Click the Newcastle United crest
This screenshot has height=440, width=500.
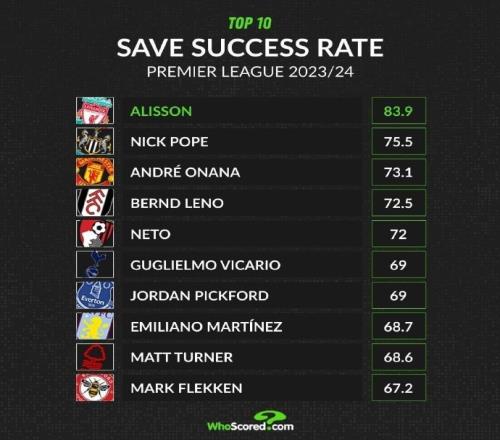click(95, 141)
